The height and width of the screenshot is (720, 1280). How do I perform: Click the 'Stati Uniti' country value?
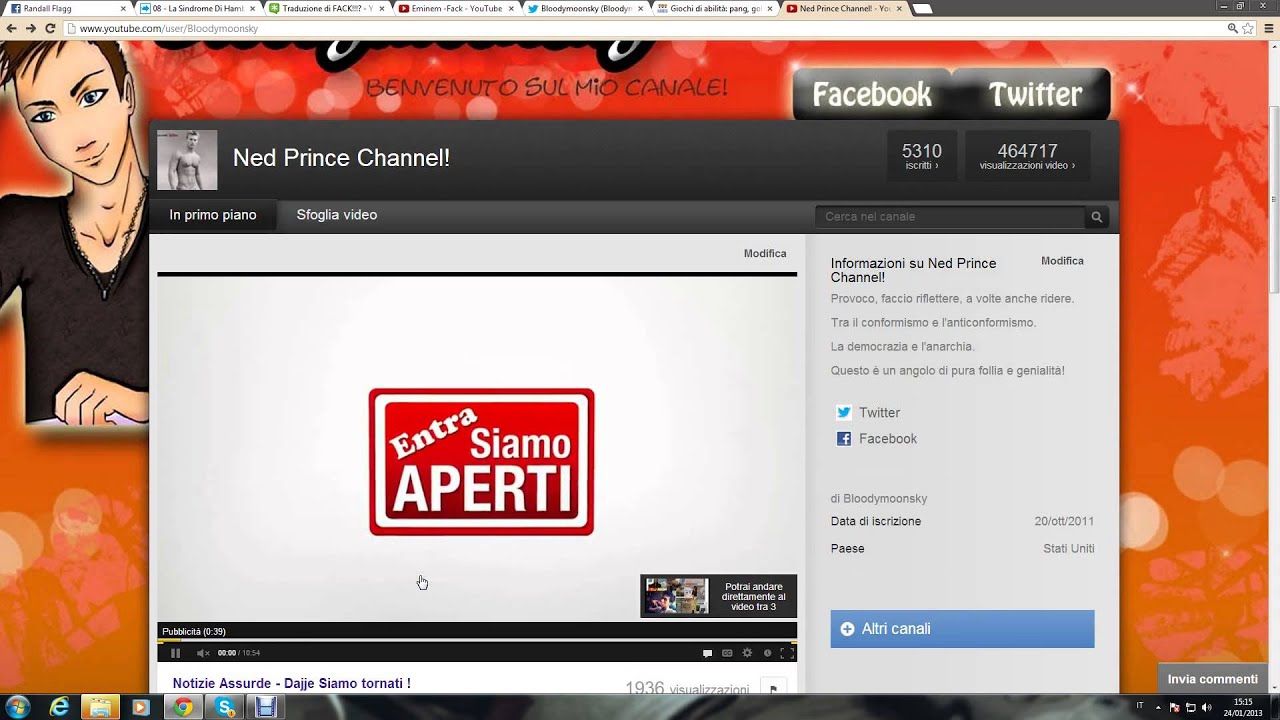point(1069,548)
